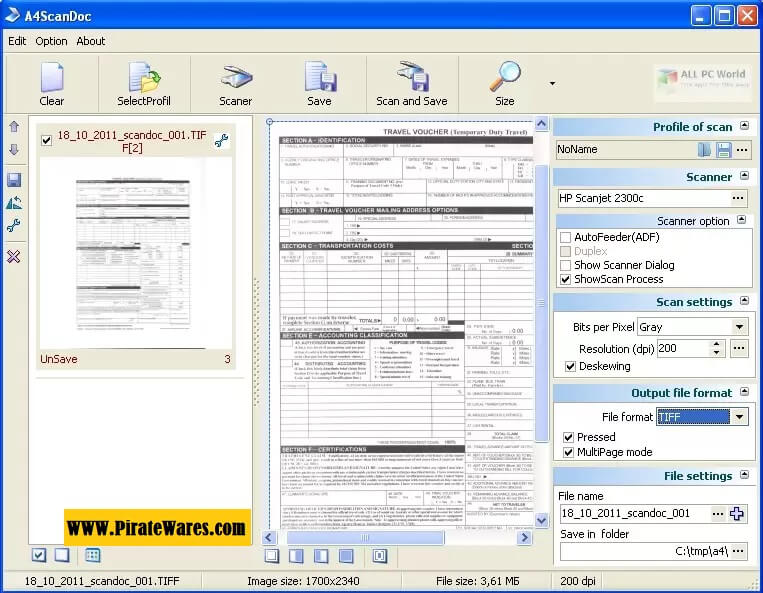
Task: Open the Option menu
Action: (51, 41)
